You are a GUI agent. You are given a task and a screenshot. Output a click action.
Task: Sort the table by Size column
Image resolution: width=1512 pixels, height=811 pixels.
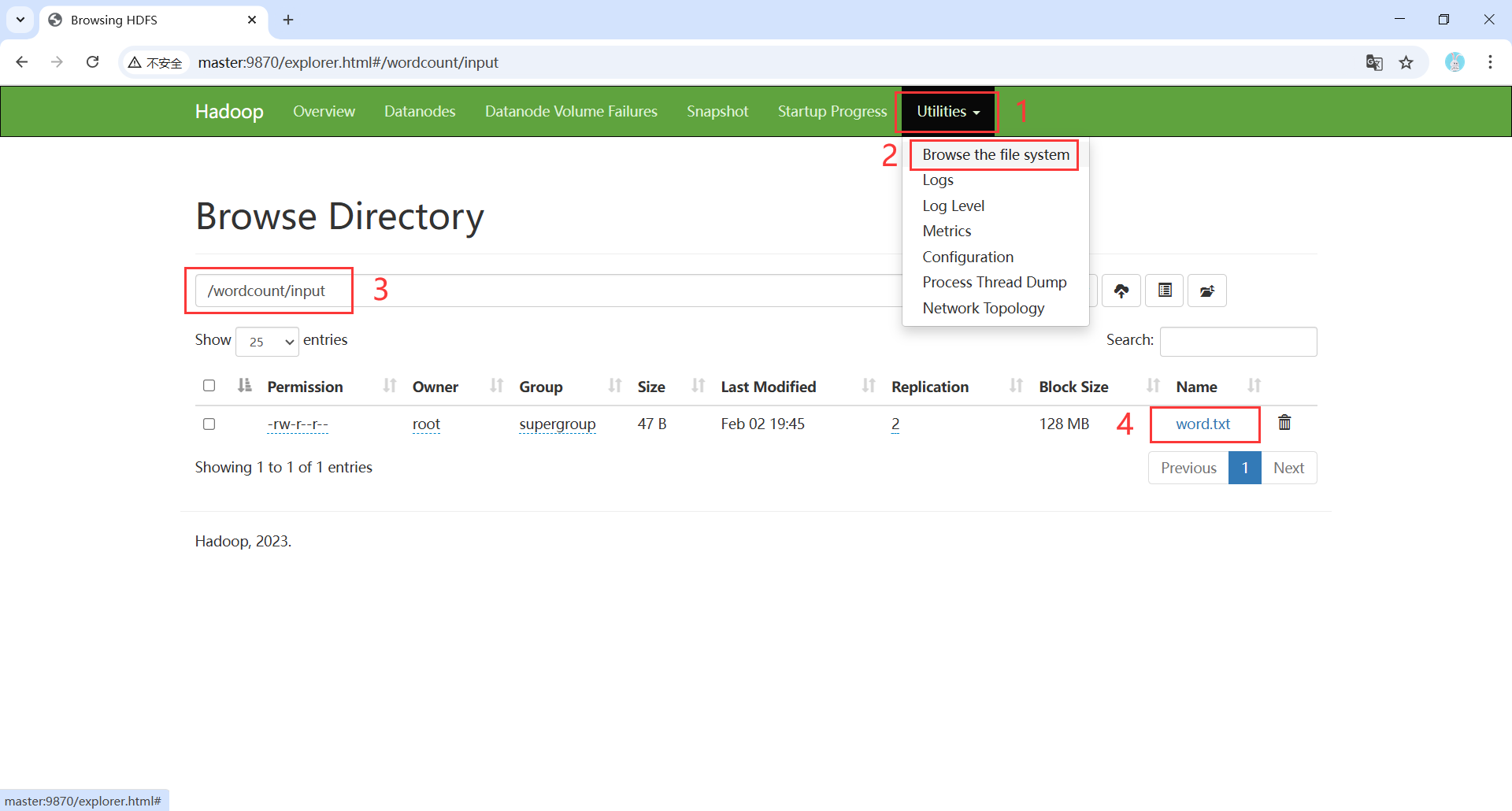point(698,386)
